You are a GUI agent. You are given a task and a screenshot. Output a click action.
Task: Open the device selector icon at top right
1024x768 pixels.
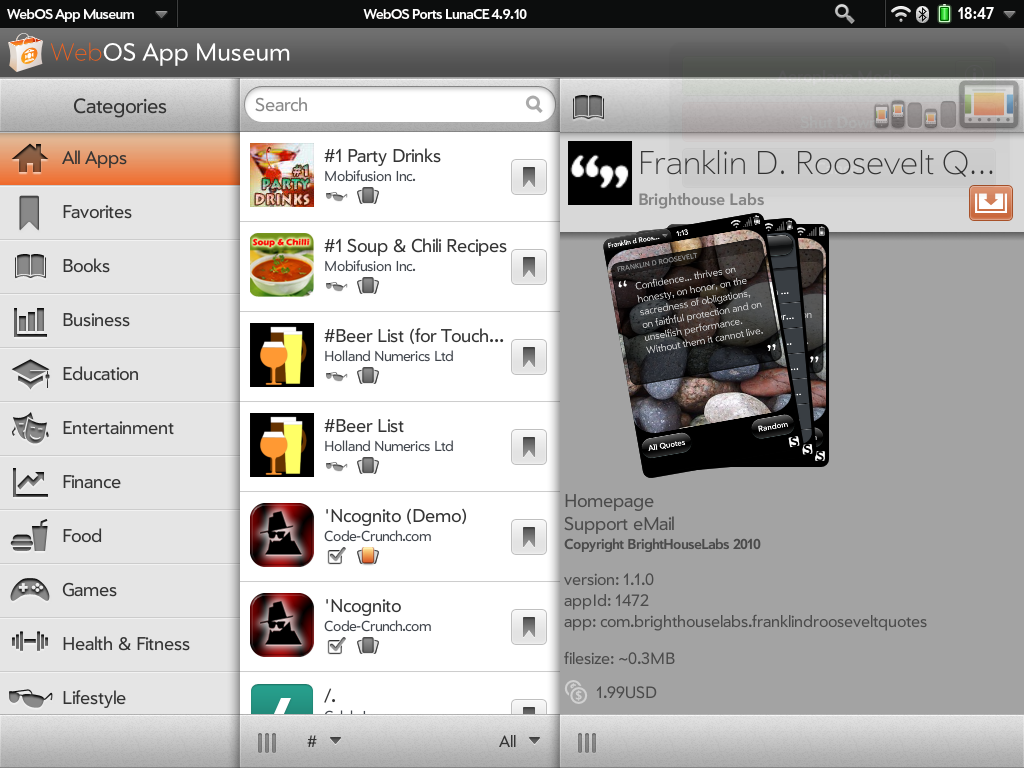tap(988, 105)
